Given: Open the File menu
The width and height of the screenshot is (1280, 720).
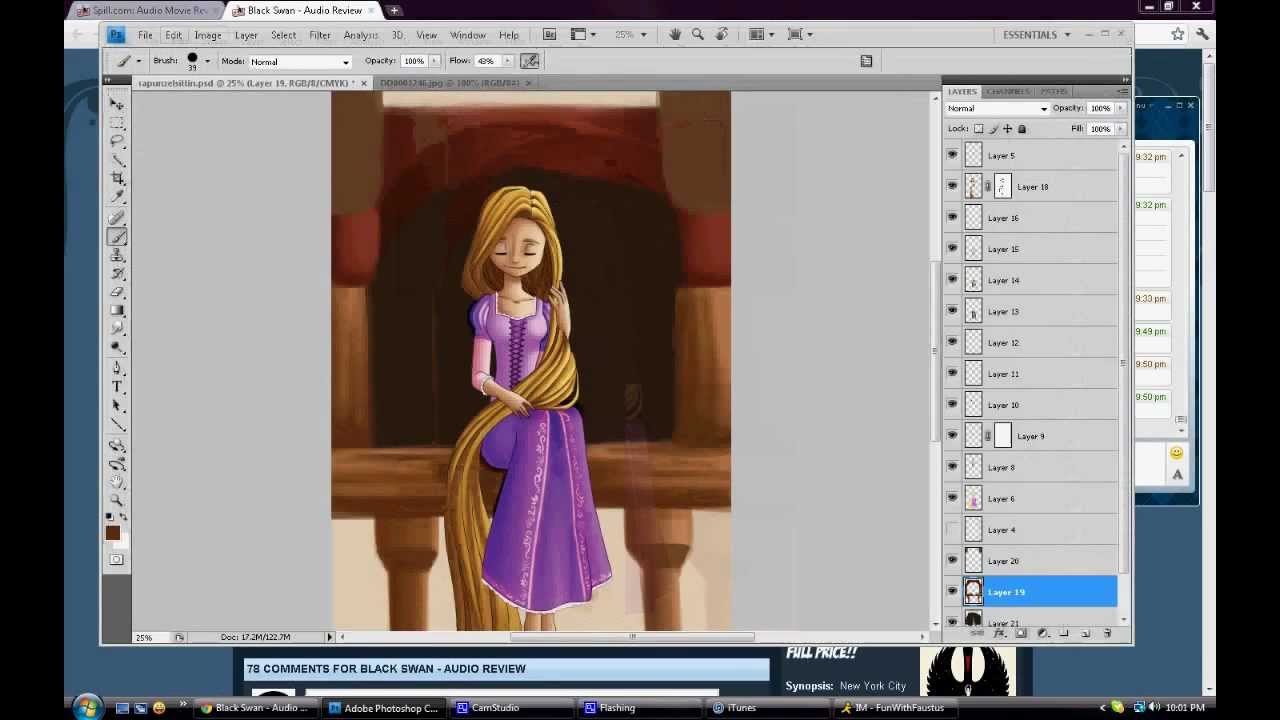Looking at the screenshot, I should pos(145,35).
